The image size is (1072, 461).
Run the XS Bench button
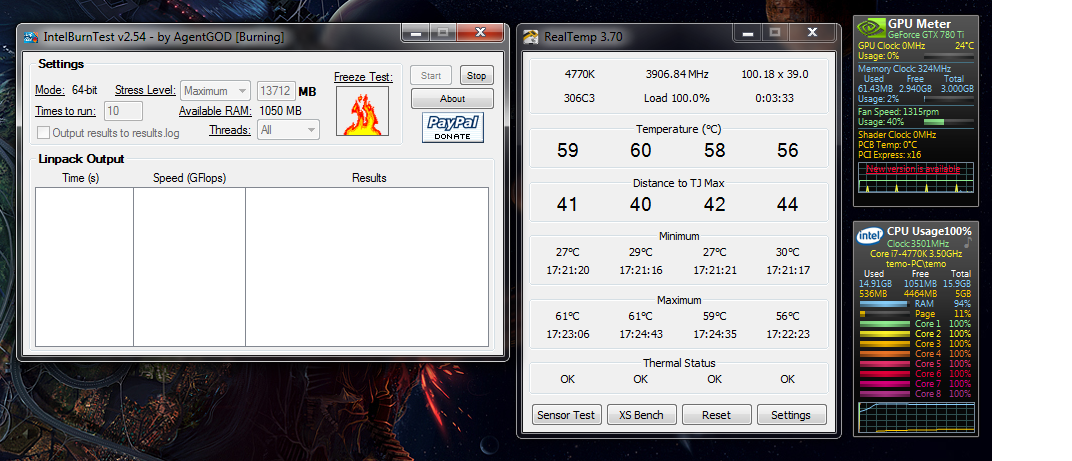(x=641, y=414)
